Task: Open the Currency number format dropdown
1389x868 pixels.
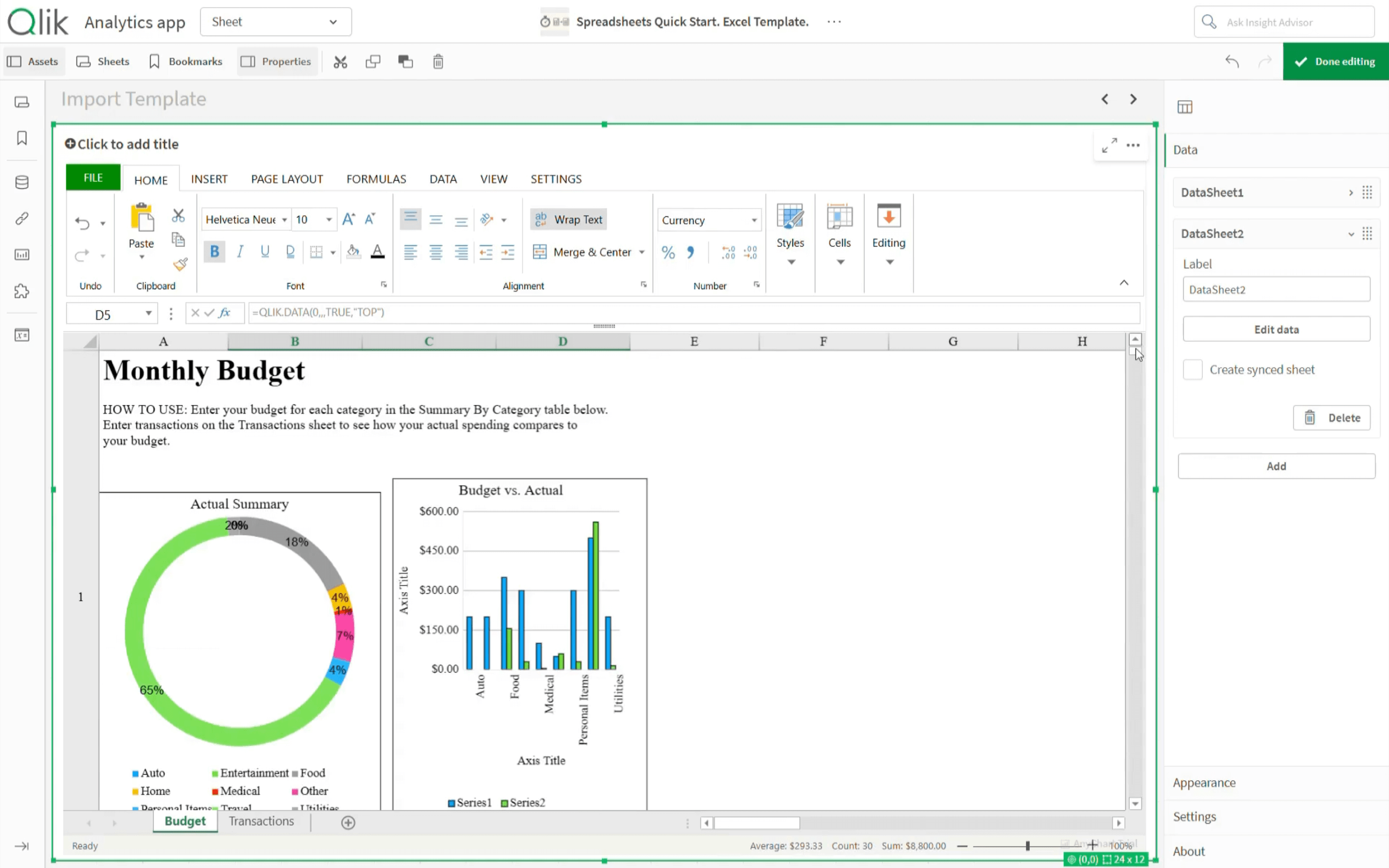Action: [x=754, y=220]
